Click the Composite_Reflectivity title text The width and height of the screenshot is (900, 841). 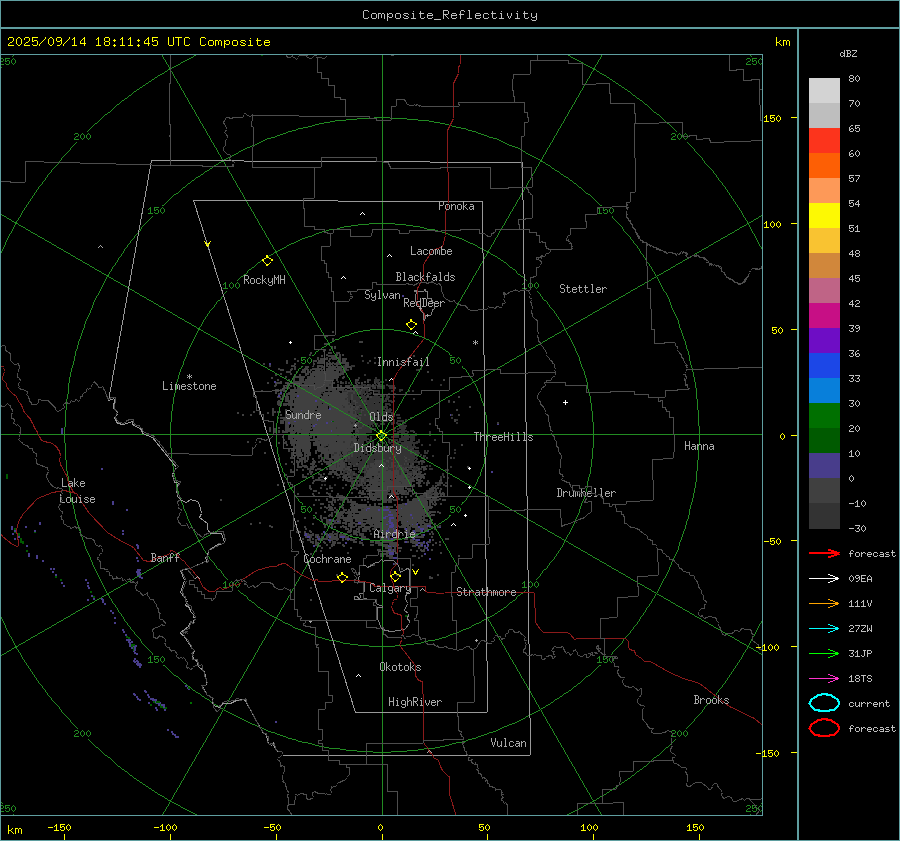[450, 15]
